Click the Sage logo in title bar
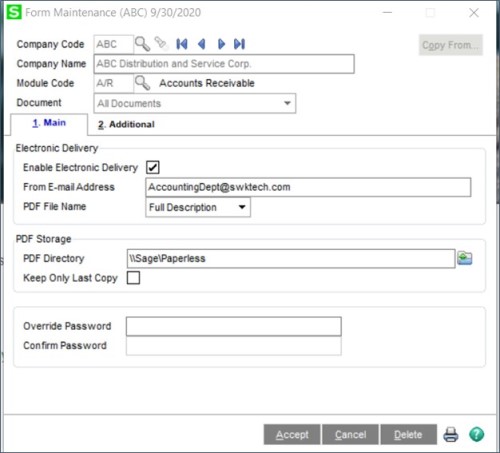500x453 pixels. click(14, 12)
